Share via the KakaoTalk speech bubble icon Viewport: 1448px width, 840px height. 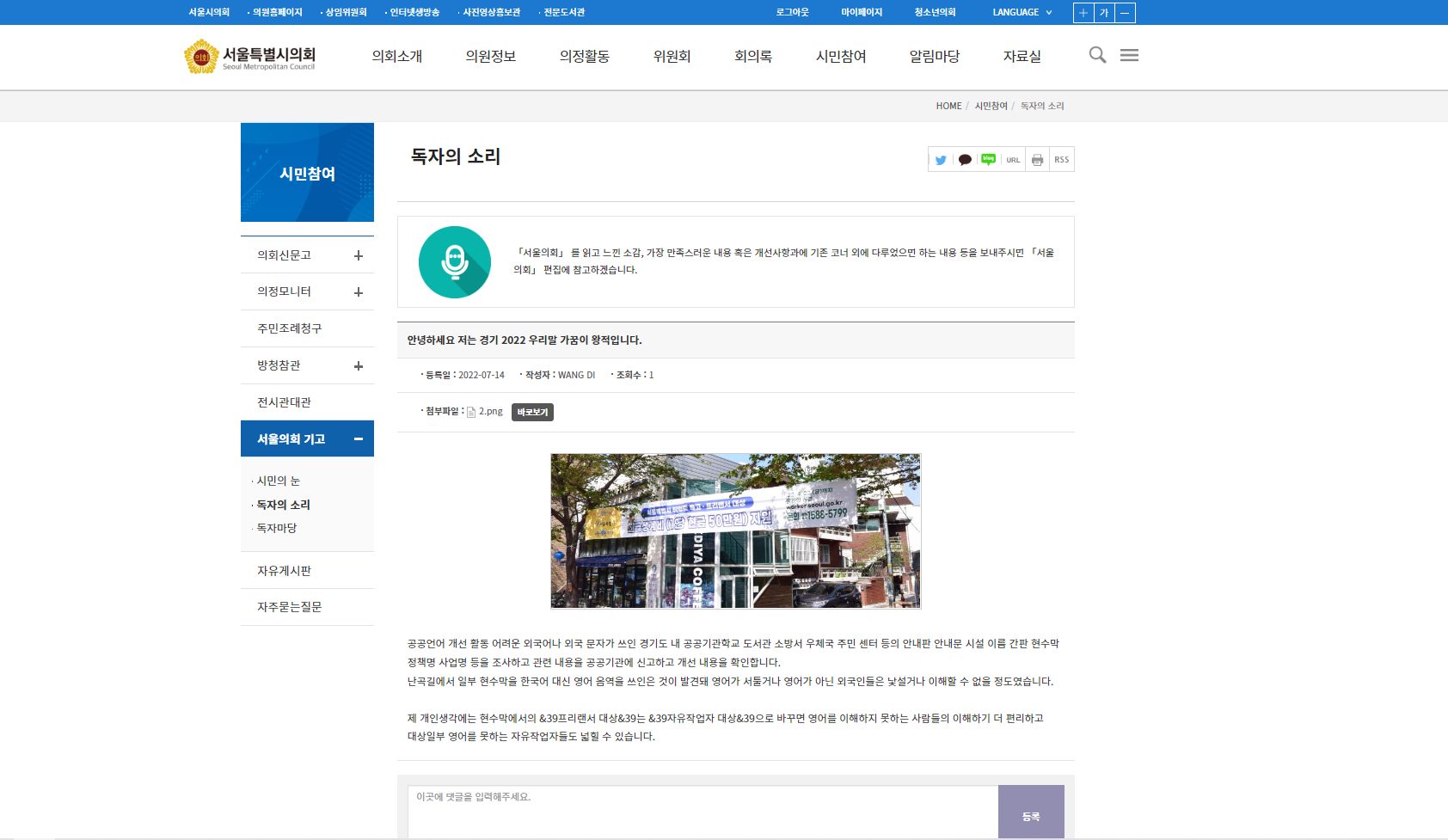[x=965, y=160]
